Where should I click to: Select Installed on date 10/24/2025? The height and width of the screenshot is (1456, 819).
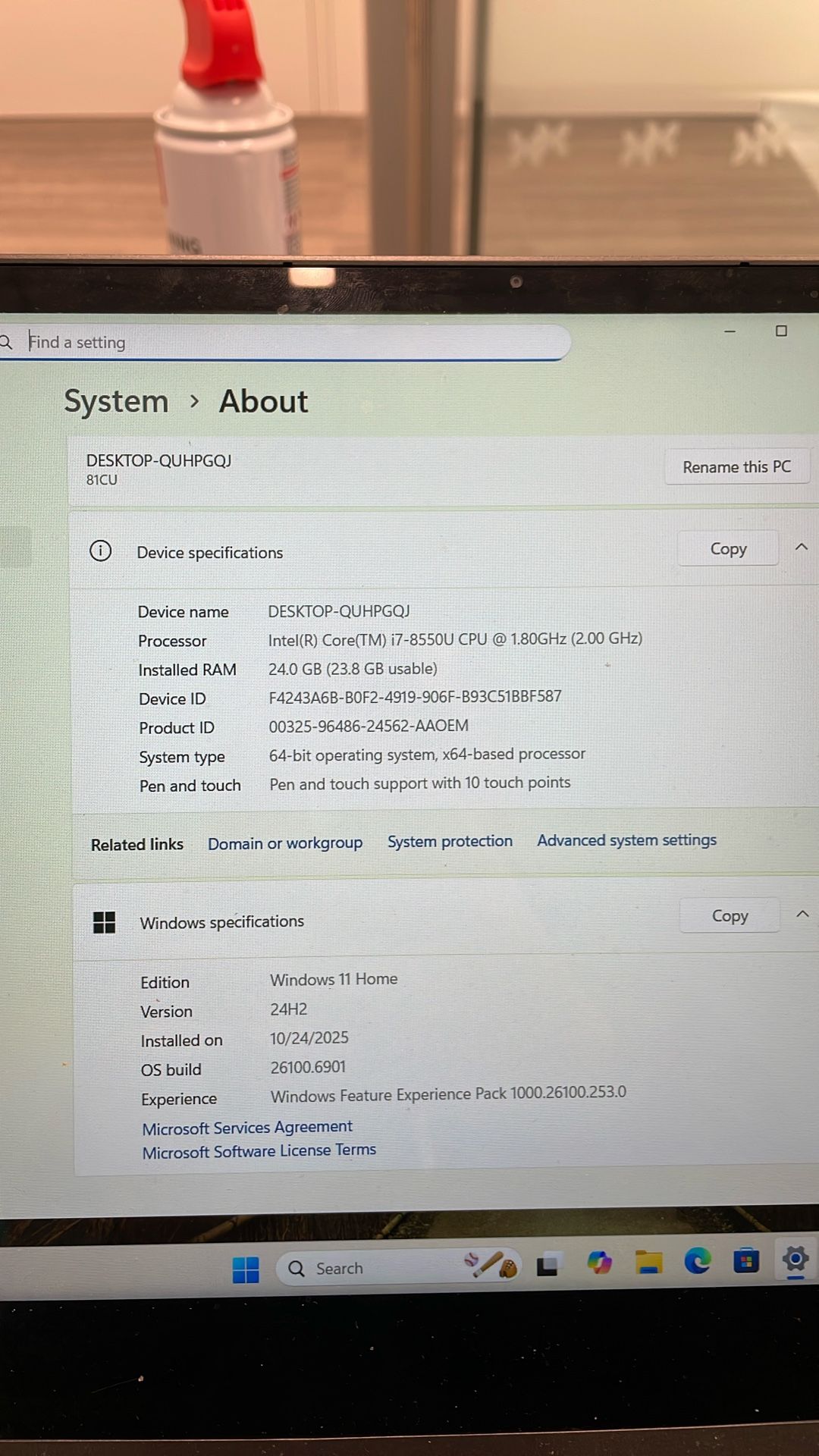pos(309,1038)
